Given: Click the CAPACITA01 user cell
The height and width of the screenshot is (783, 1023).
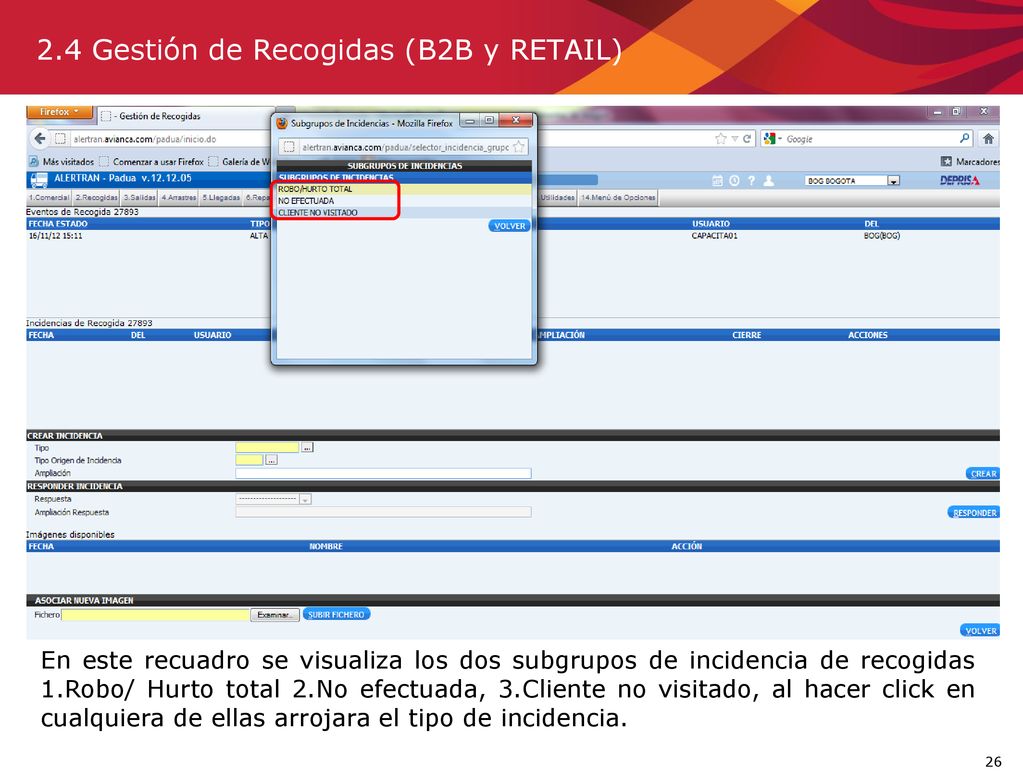Looking at the screenshot, I should [714, 236].
